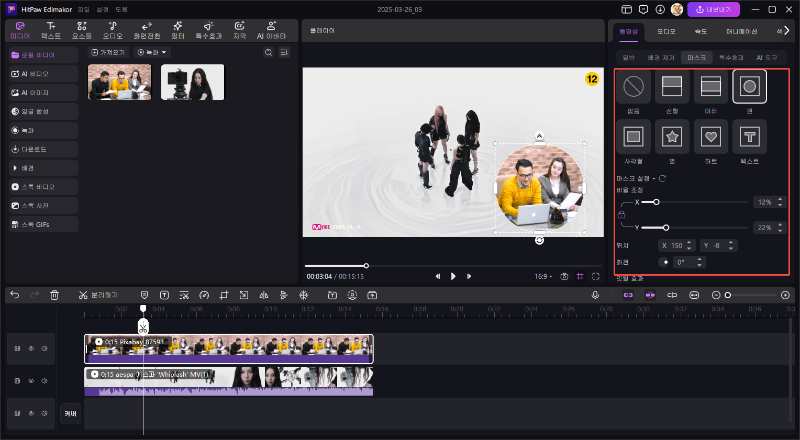Viewport: 800px width, 440px height.
Task: Switch to the Speed tab in properties panel
Action: (x=701, y=31)
